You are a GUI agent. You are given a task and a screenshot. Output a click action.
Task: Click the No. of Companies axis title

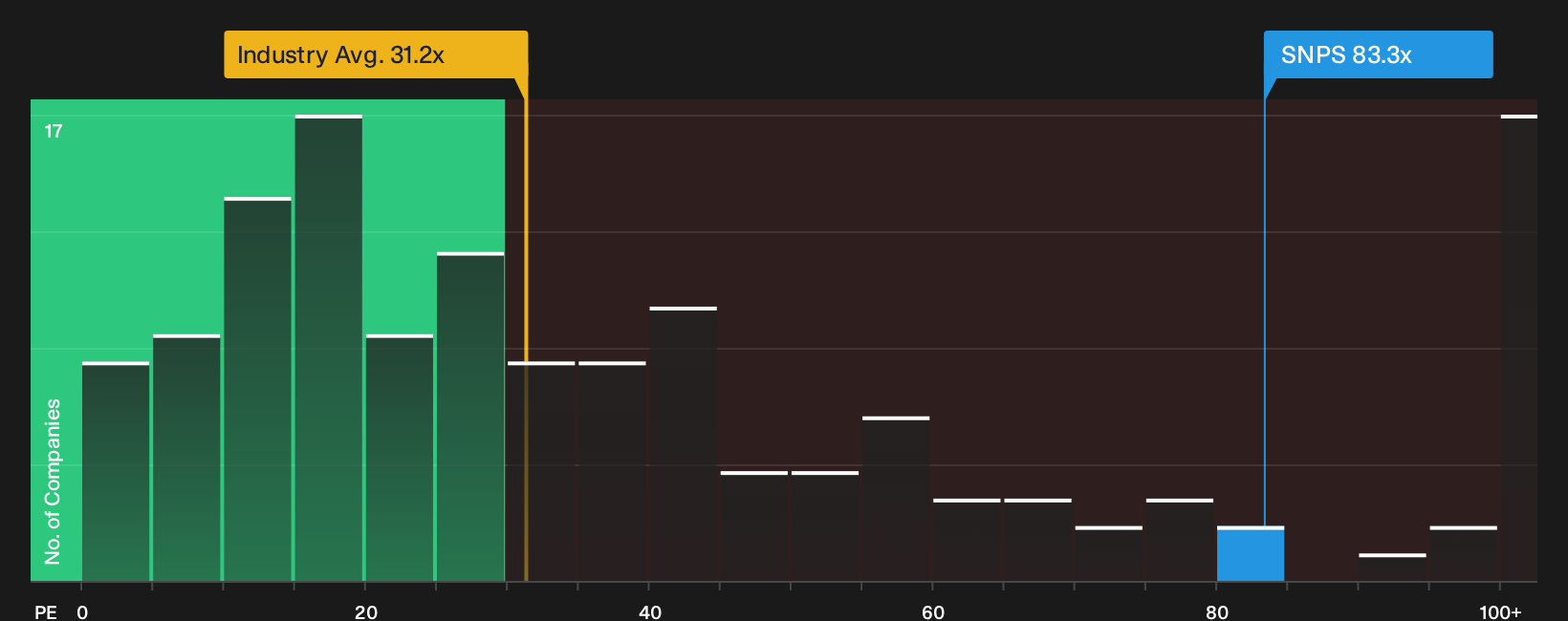pyautogui.click(x=53, y=482)
